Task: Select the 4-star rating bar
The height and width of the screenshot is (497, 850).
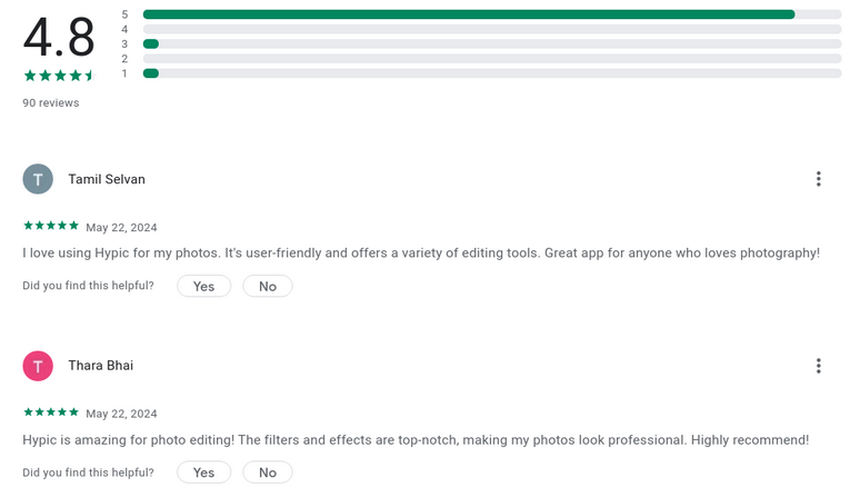Action: pyautogui.click(x=492, y=29)
